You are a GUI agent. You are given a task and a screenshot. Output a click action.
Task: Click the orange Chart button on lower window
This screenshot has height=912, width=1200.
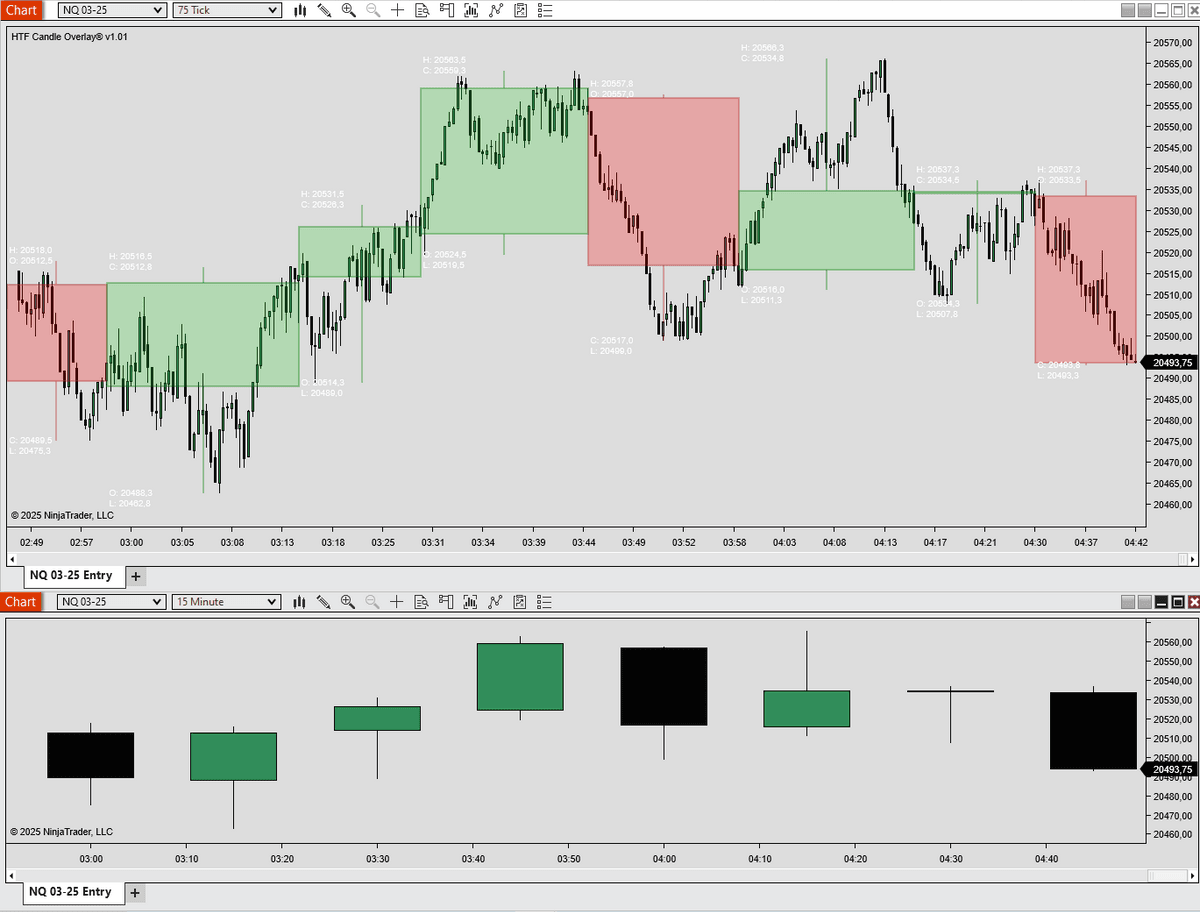21,602
